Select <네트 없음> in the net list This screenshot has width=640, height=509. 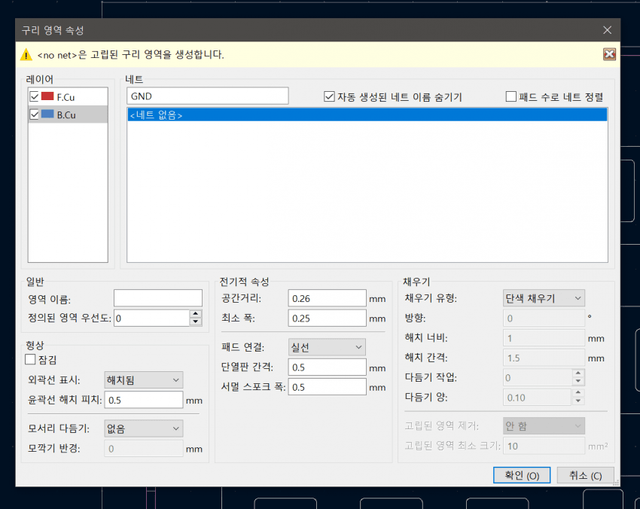click(366, 115)
